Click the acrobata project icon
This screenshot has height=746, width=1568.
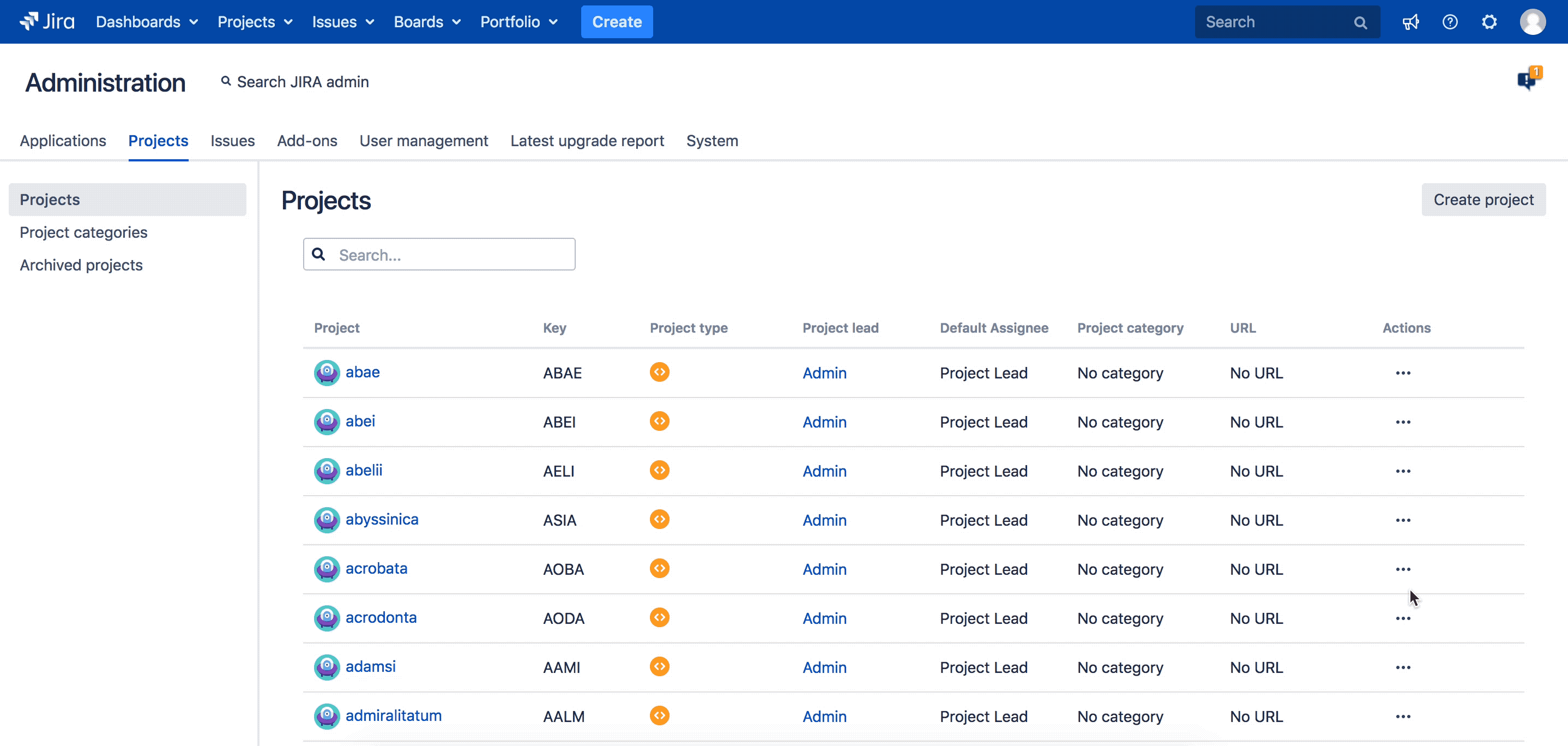325,568
